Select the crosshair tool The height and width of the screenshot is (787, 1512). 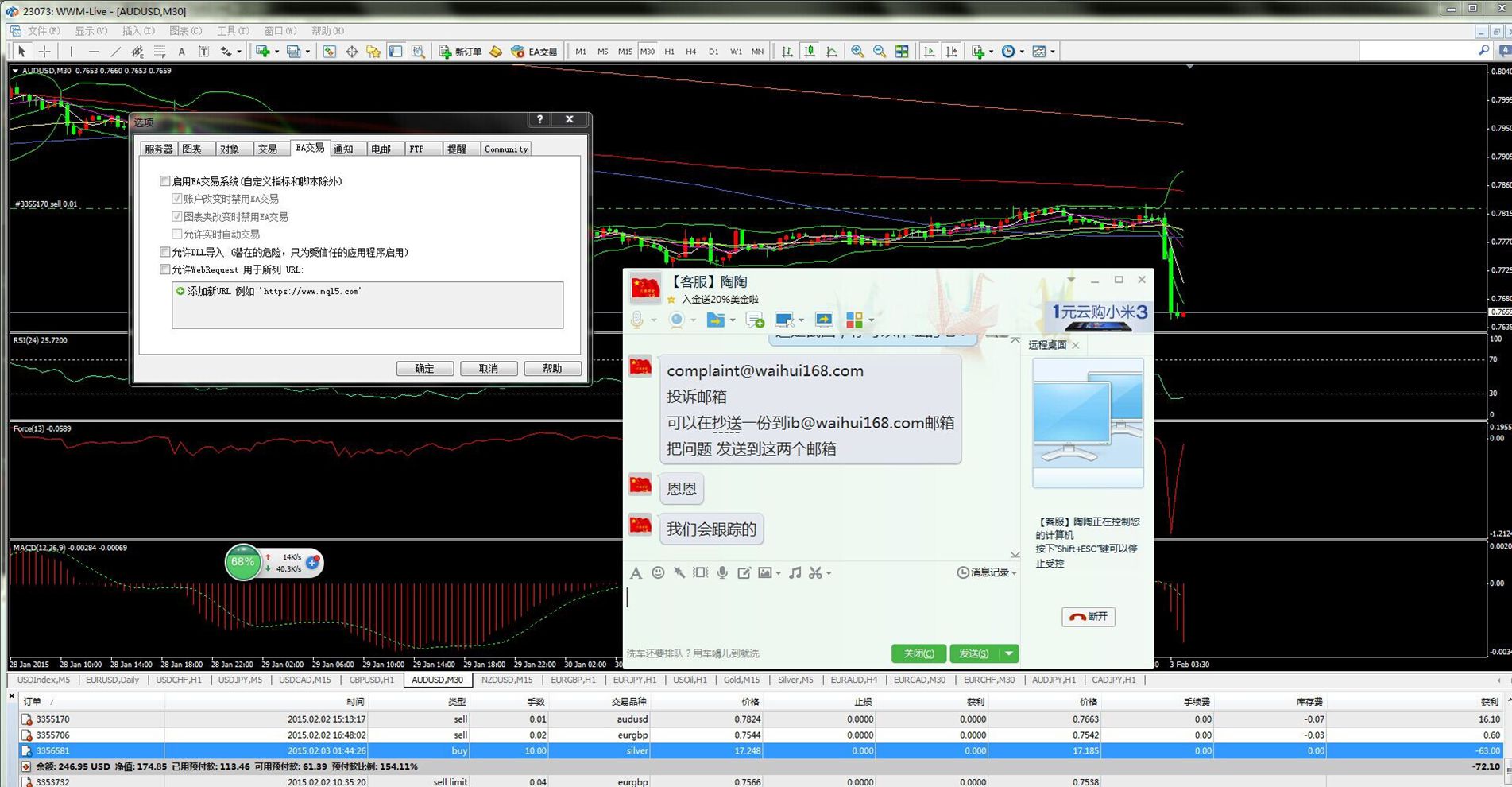click(44, 52)
